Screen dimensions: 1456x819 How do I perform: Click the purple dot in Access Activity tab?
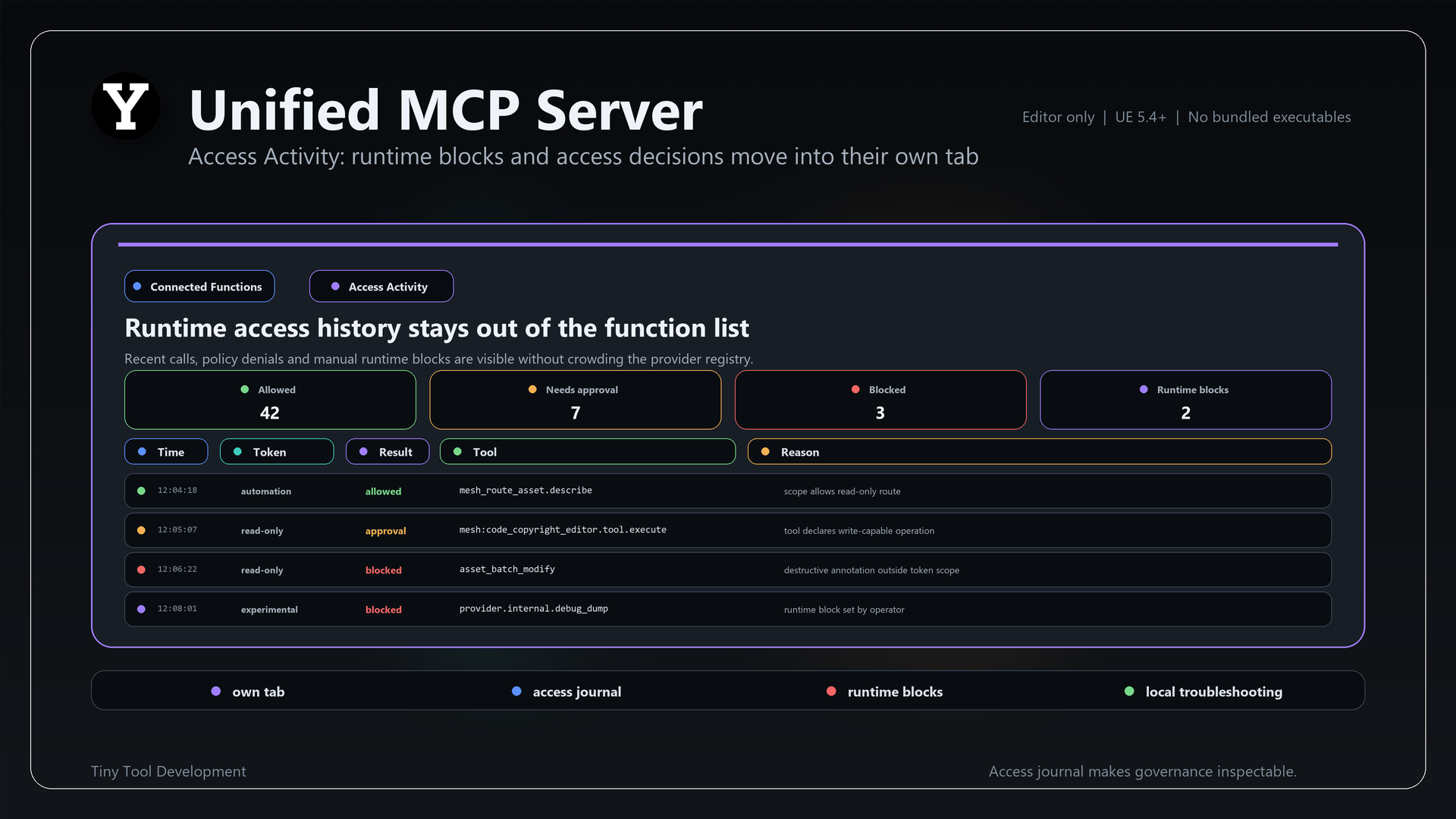(335, 286)
